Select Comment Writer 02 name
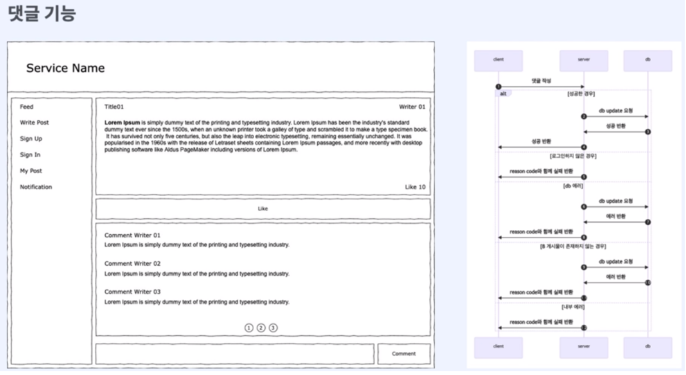This screenshot has height=375, width=686. pos(132,263)
